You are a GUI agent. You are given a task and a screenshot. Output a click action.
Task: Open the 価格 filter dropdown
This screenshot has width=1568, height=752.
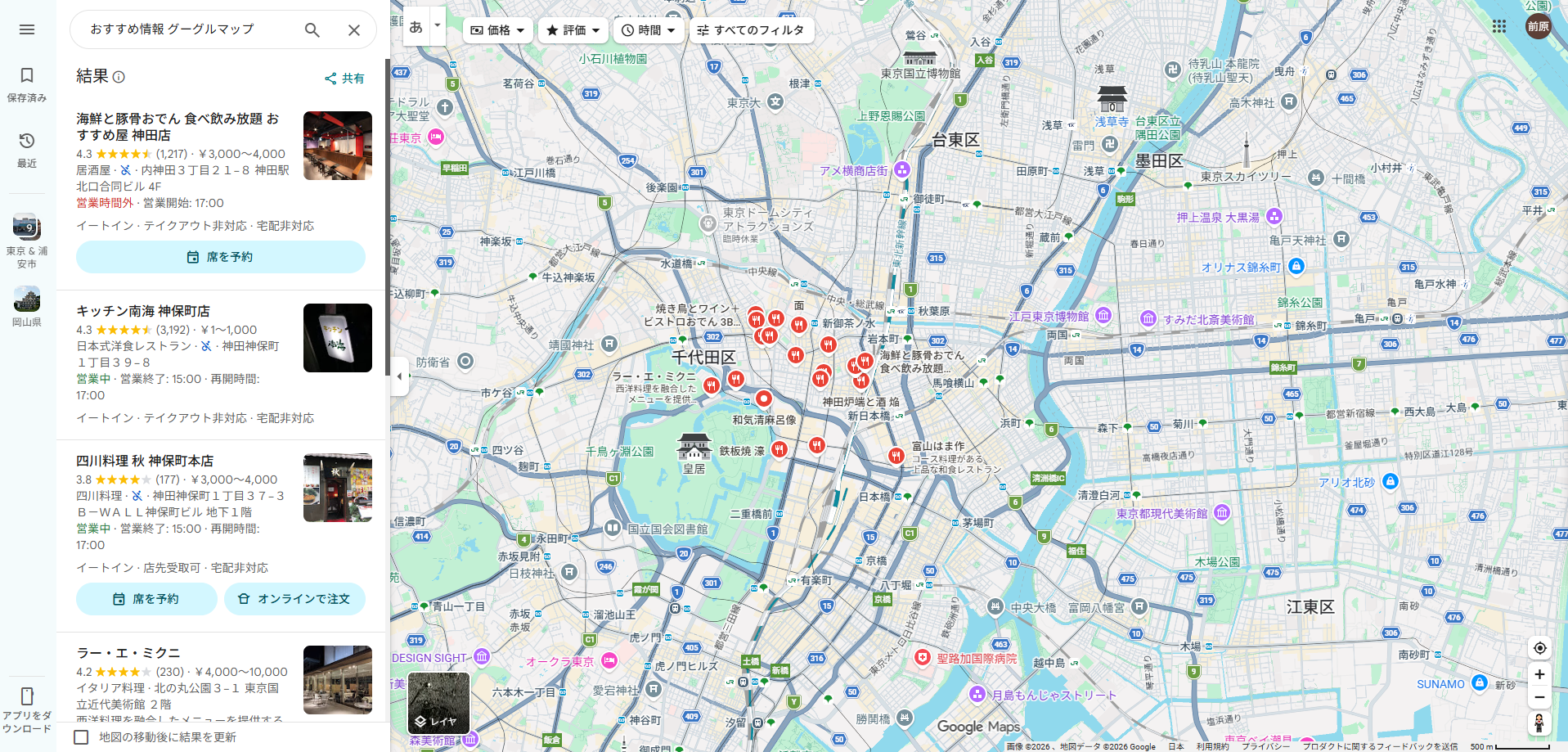pyautogui.click(x=498, y=30)
